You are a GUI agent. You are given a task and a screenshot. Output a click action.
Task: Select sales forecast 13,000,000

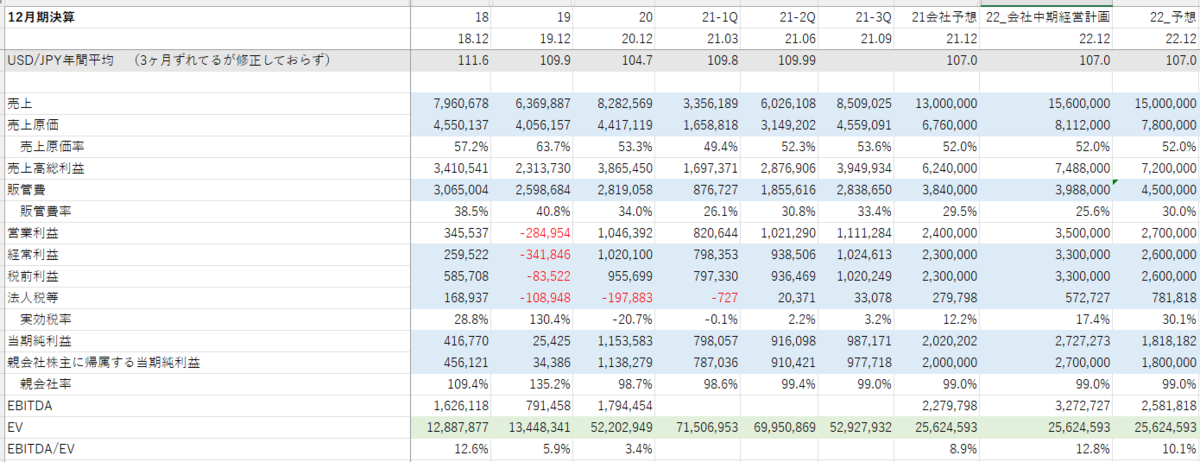click(947, 103)
